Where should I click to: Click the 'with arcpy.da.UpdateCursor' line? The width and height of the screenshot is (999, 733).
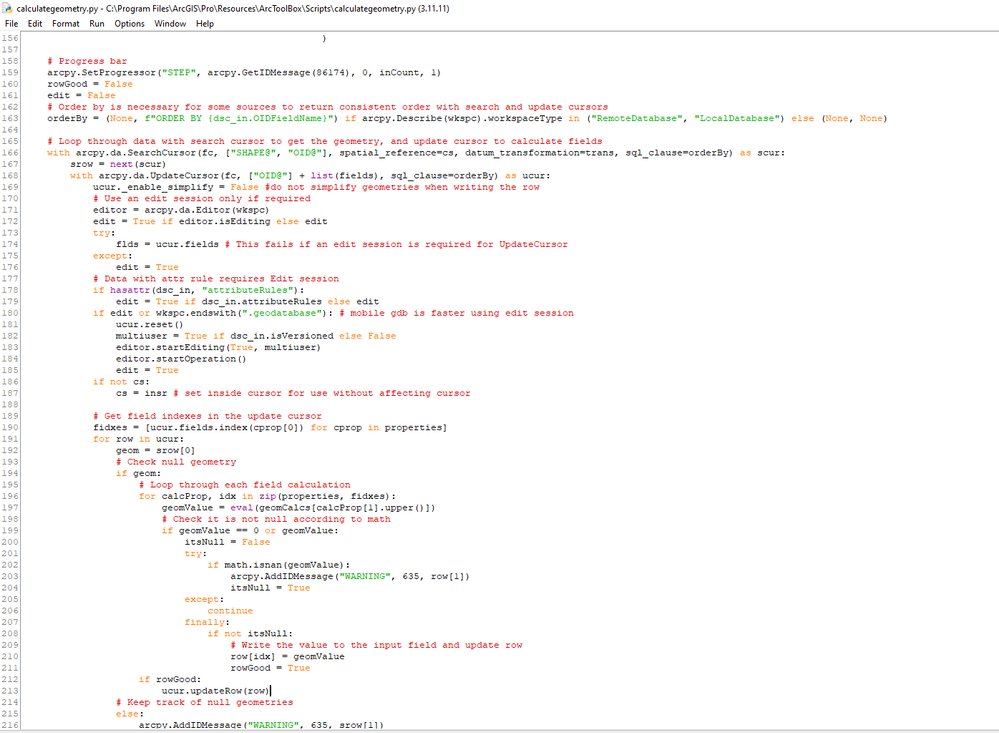click(310, 176)
